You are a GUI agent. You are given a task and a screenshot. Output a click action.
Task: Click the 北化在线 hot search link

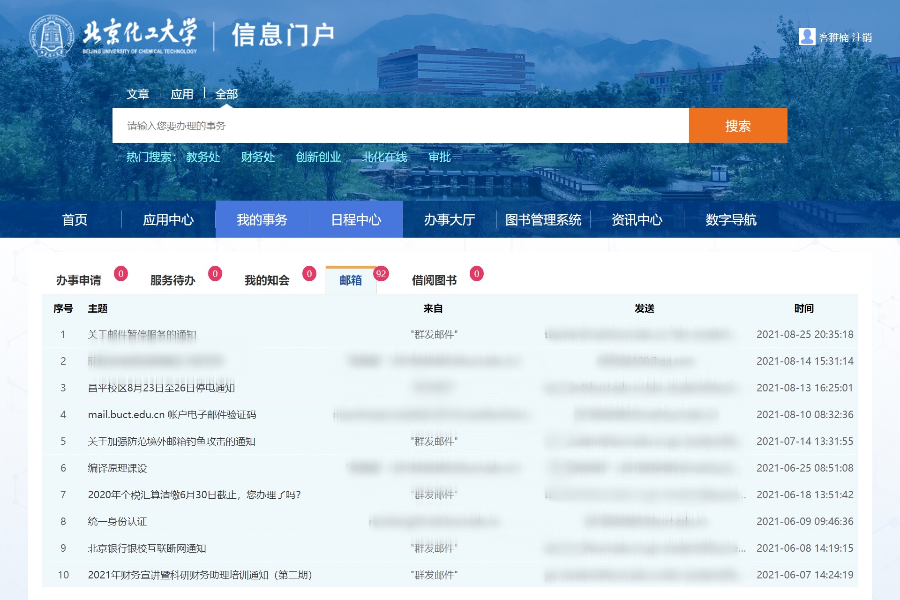point(385,157)
